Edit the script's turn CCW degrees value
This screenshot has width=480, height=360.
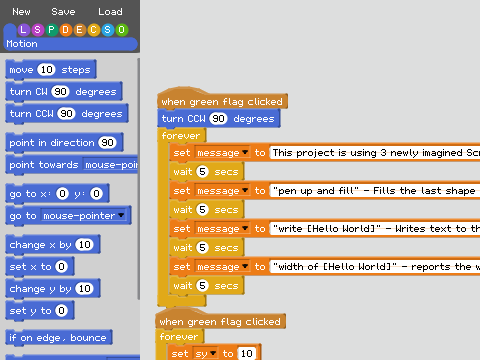pyautogui.click(x=218, y=119)
